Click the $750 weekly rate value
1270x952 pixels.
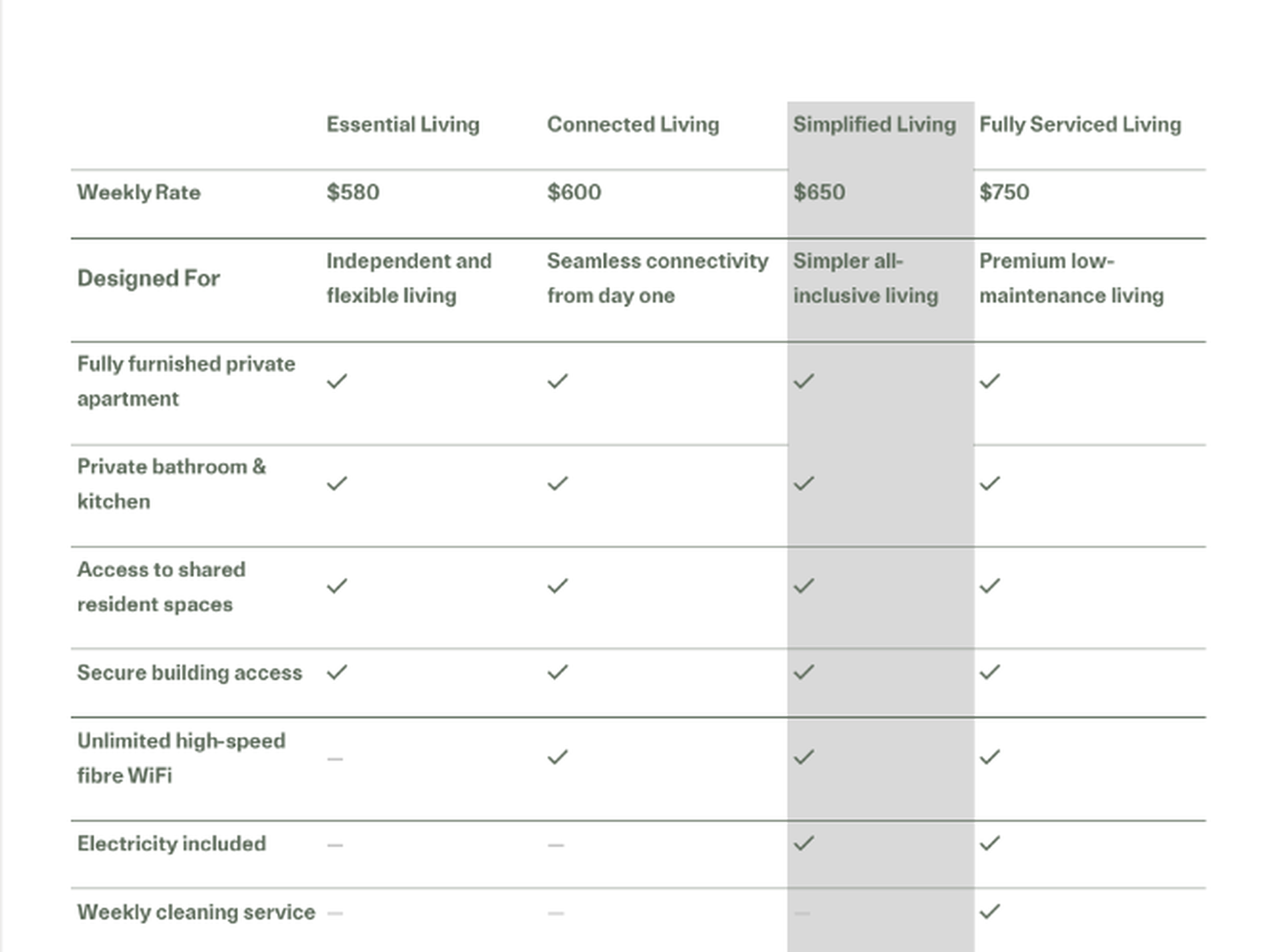[1004, 192]
